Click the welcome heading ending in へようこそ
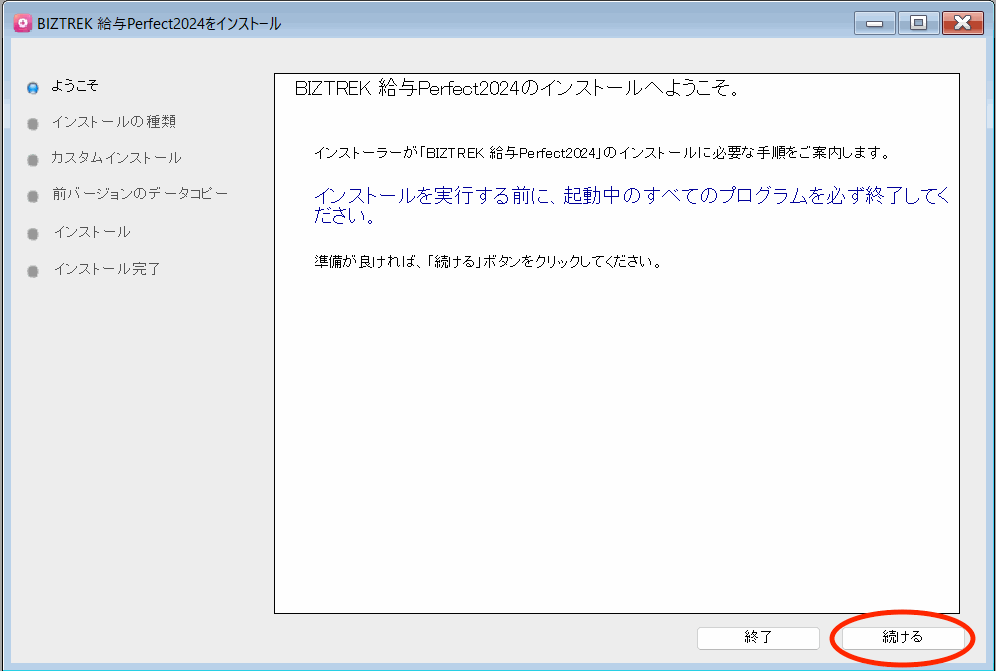The height and width of the screenshot is (671, 996). pyautogui.click(x=518, y=88)
